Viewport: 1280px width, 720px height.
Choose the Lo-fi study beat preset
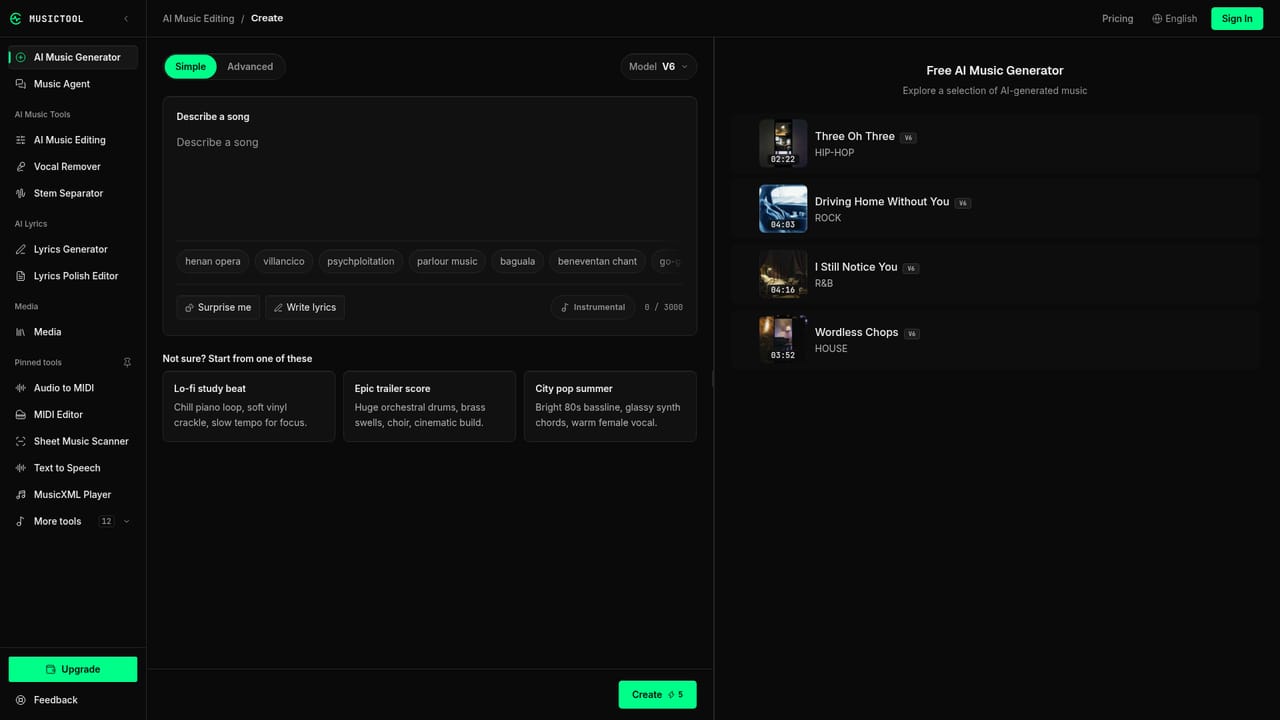tap(249, 406)
